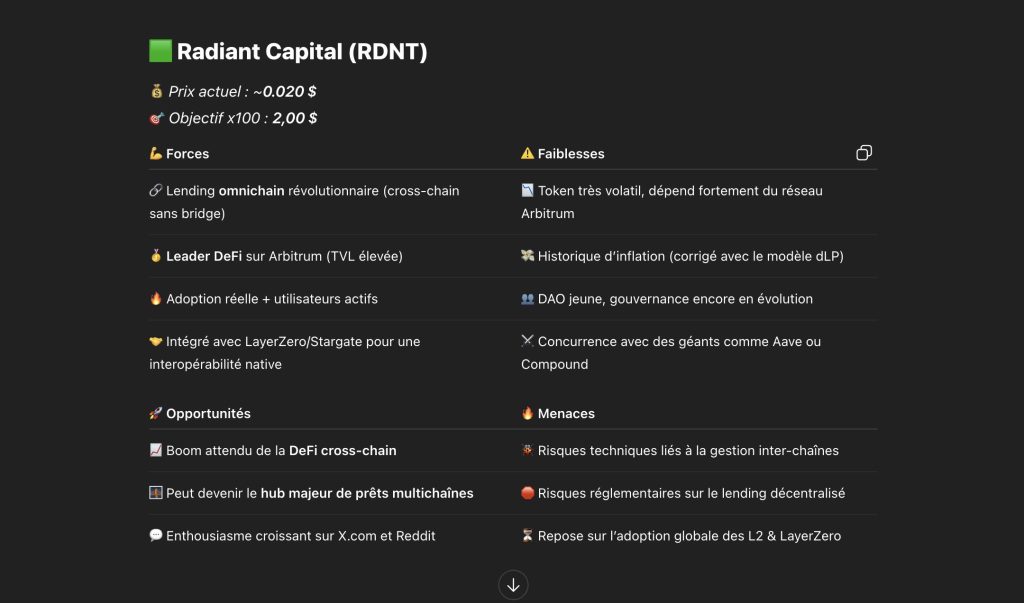Click the warning triangle beside Faiblesses
Screen dimensions: 1024x603
[527, 154]
